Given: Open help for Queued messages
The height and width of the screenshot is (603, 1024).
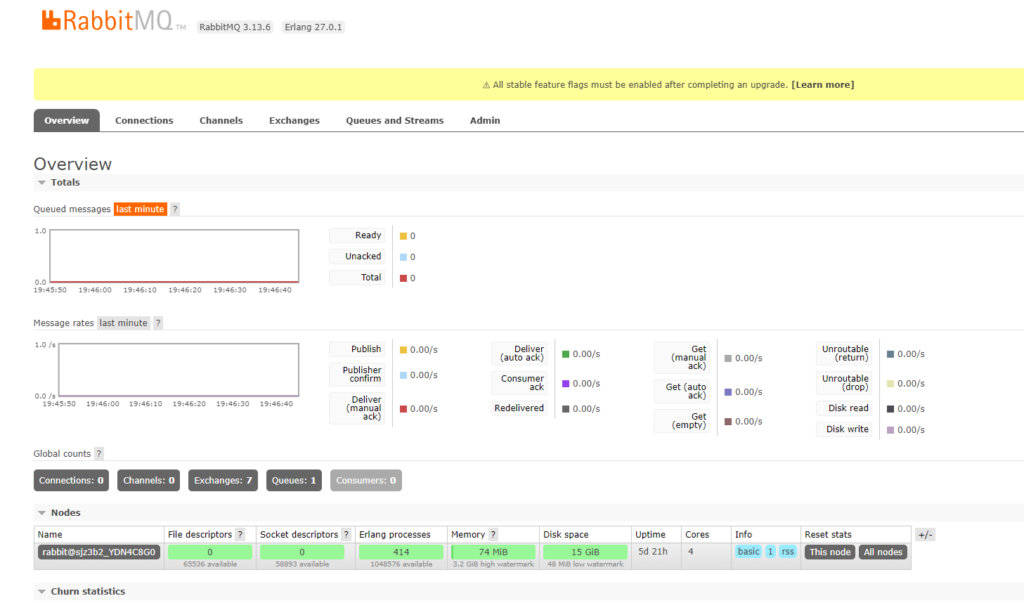Looking at the screenshot, I should pos(174,209).
